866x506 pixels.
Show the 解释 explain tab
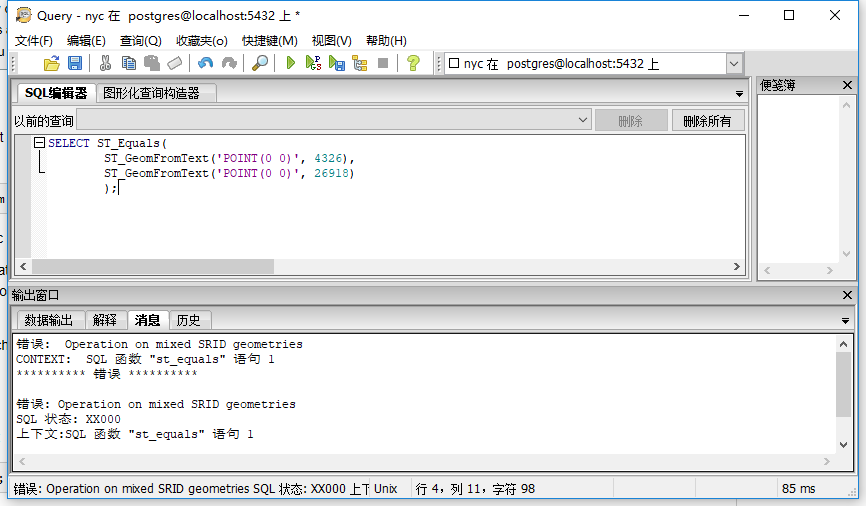point(105,320)
